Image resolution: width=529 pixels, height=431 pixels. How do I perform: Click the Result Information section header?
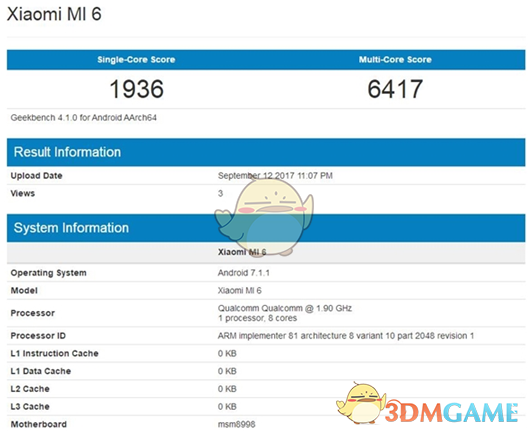point(67,152)
